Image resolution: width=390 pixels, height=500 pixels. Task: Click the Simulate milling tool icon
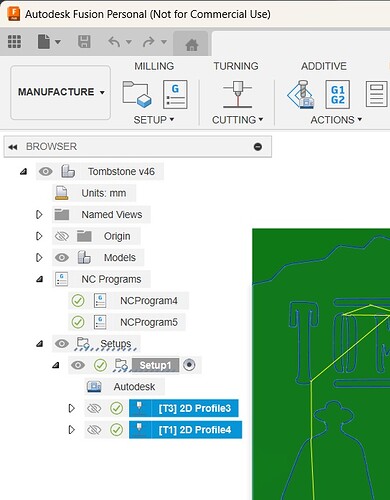click(301, 94)
